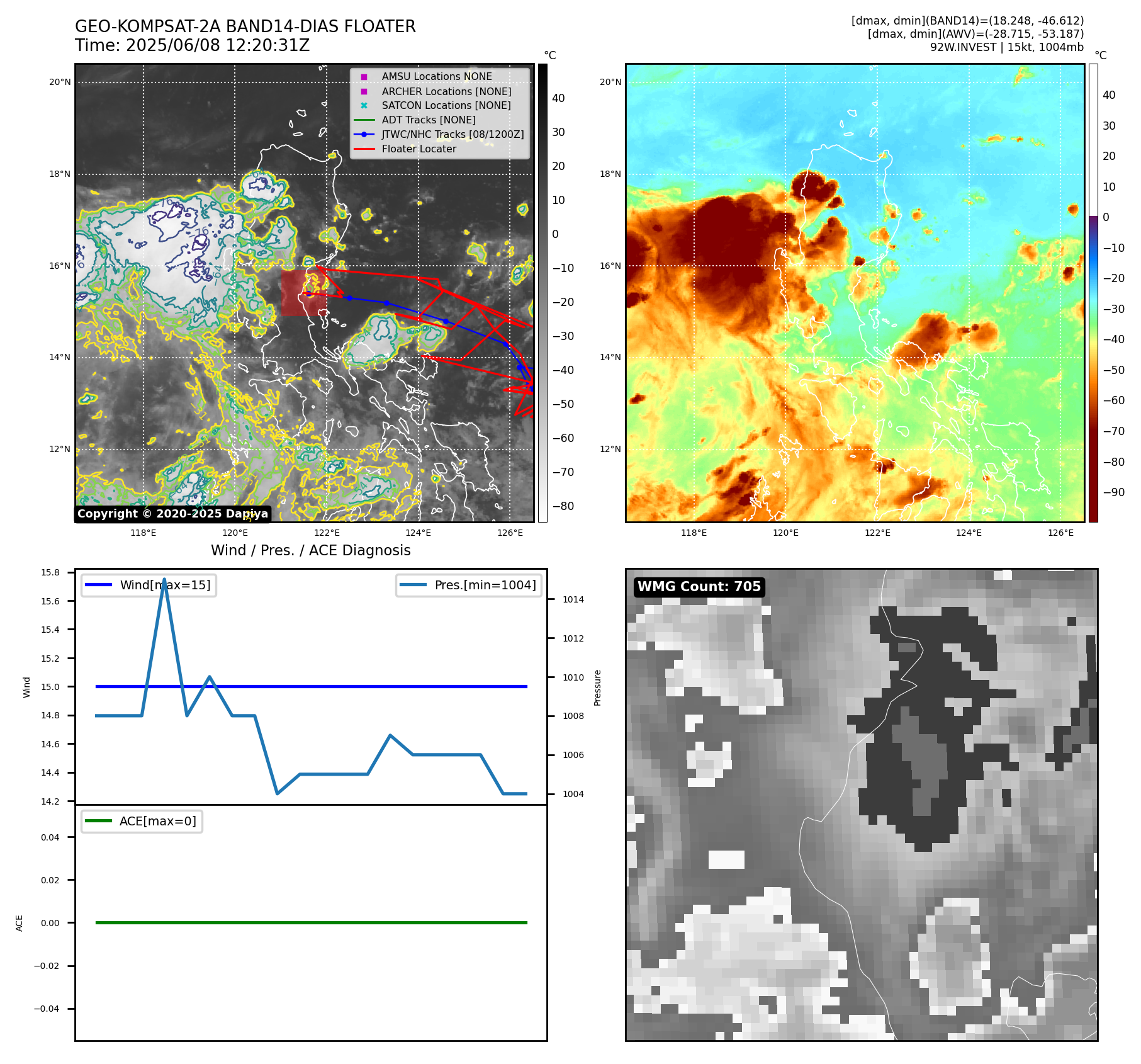Click the red shaded floater box on map
Image resolution: width=1141 pixels, height=1064 pixels.
[303, 293]
